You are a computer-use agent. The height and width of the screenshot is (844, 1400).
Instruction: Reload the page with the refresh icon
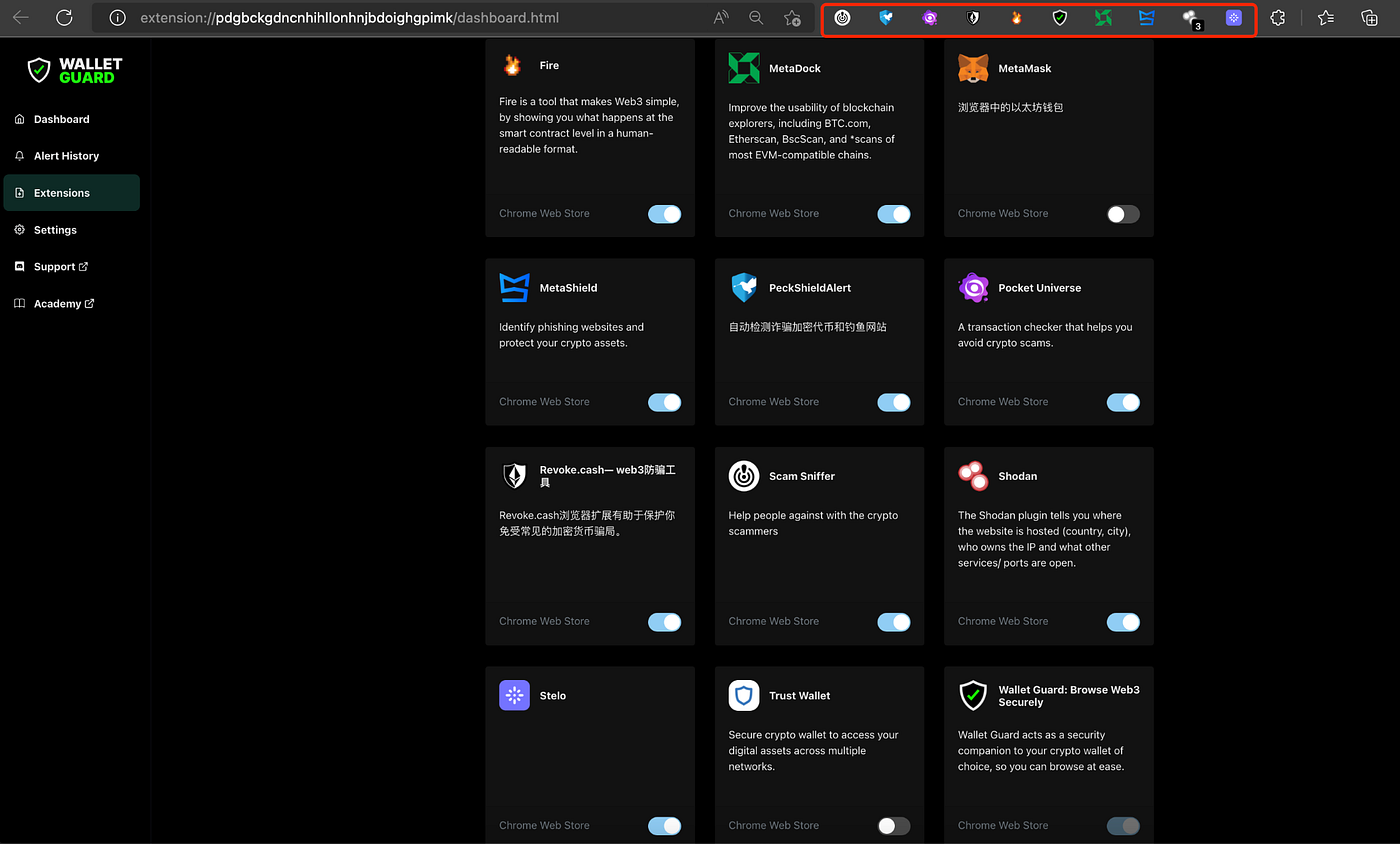click(64, 18)
